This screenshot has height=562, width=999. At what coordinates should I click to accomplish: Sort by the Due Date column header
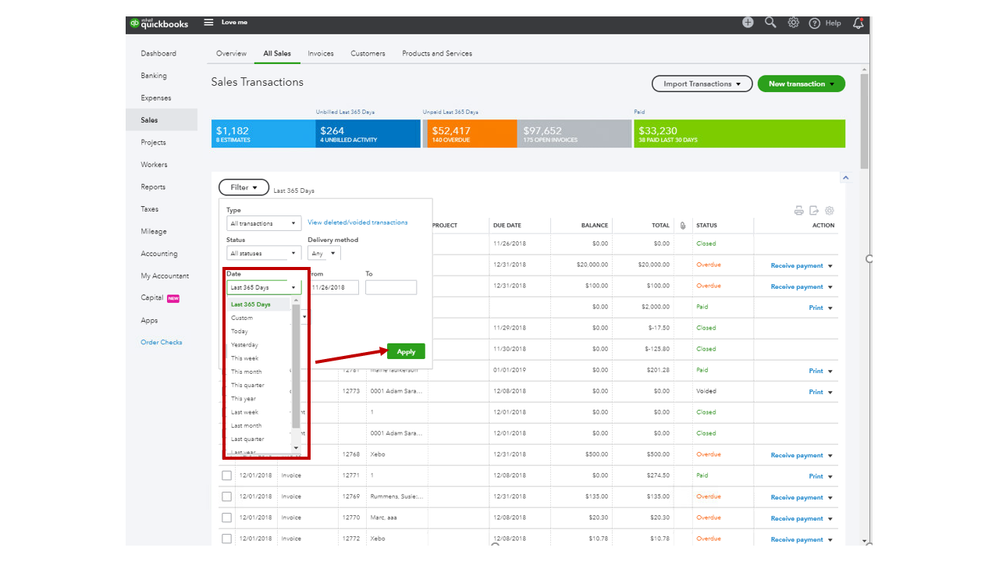click(507, 226)
